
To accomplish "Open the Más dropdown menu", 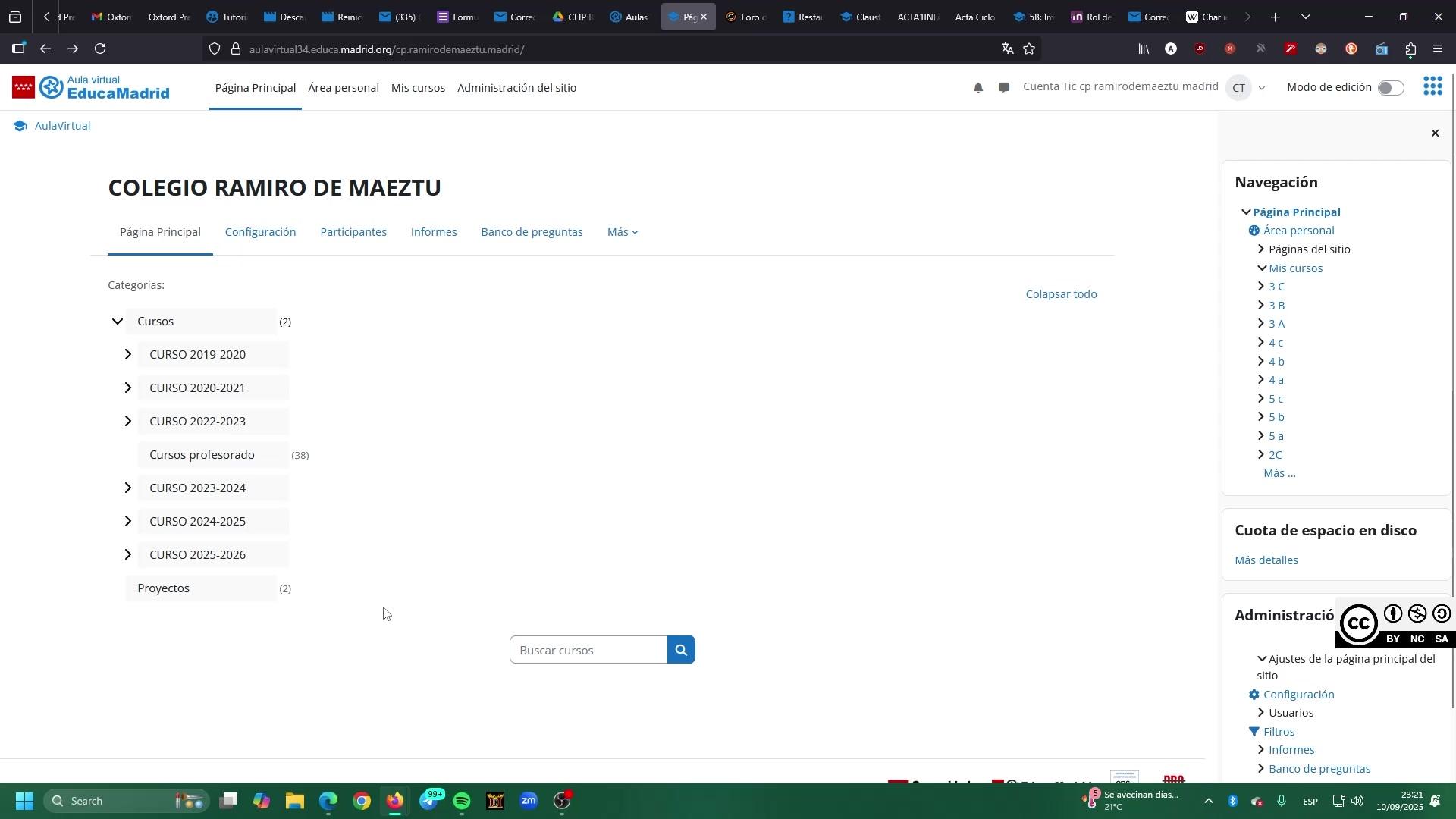I will pyautogui.click(x=622, y=232).
